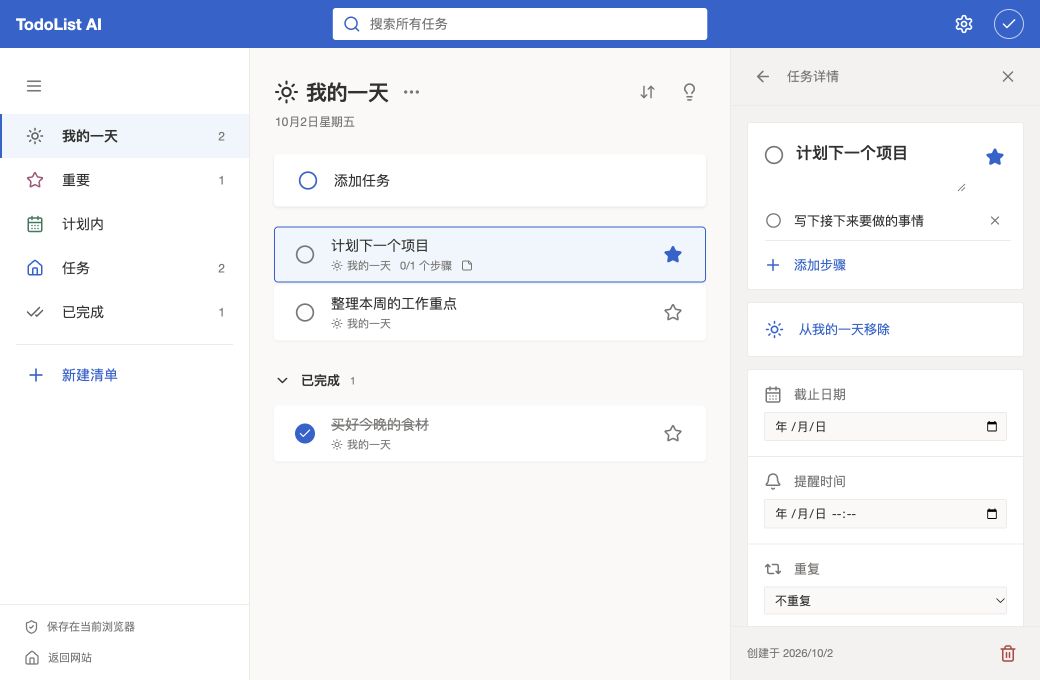Open the sort tasks arrows icon

click(647, 92)
